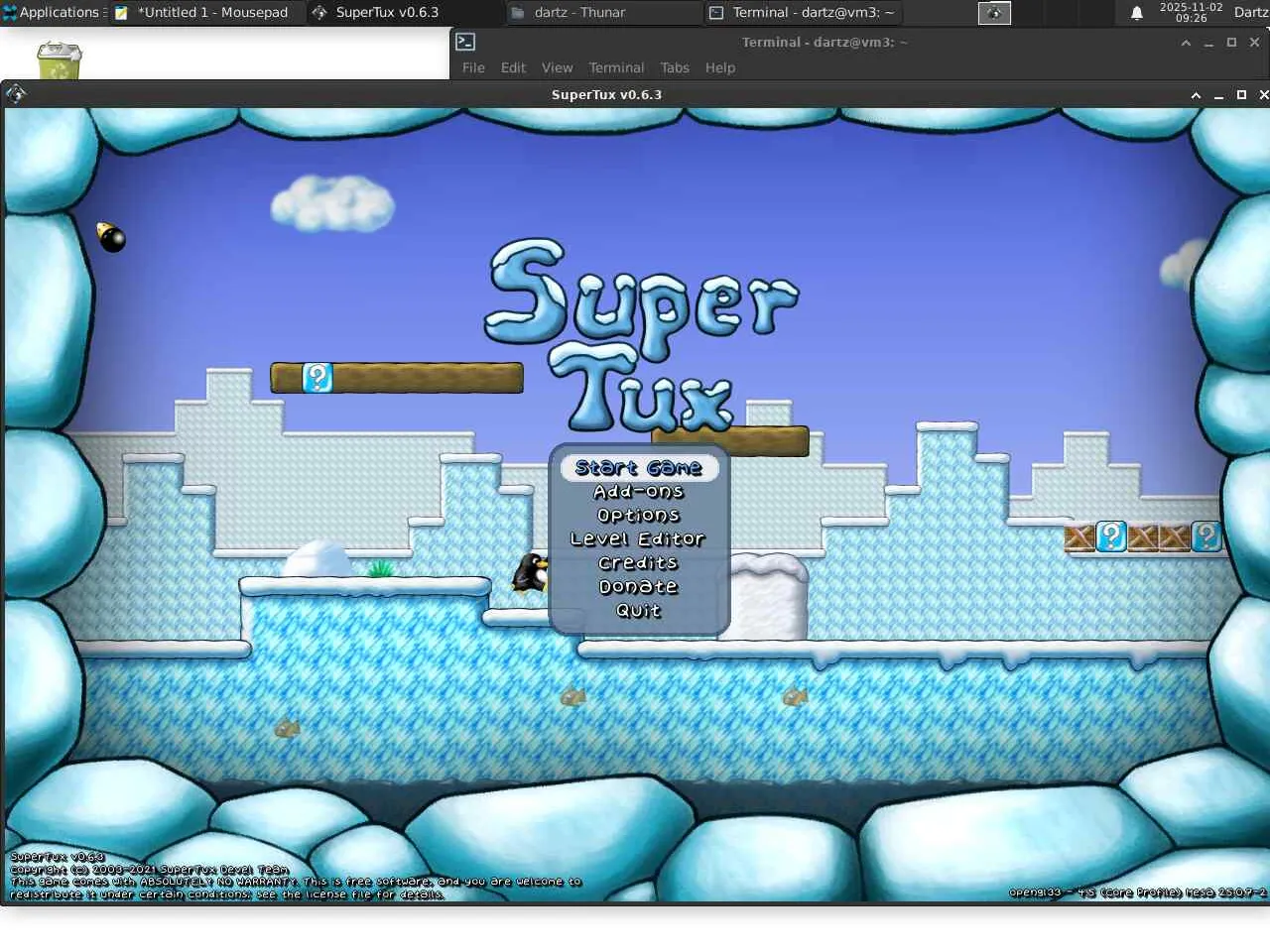Open the notification bell in the panel

(x=1137, y=13)
